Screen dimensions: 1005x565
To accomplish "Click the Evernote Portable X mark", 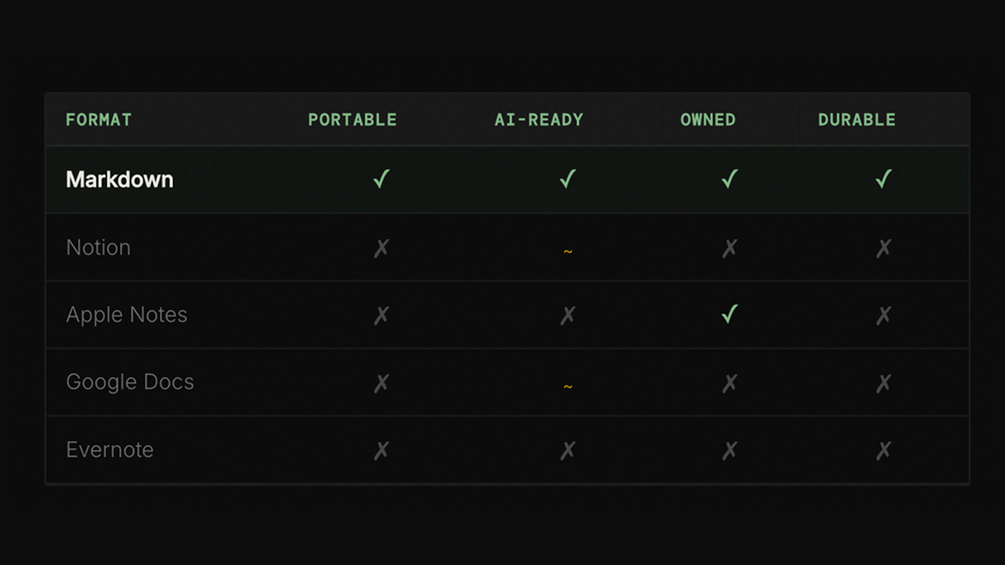I will tap(381, 451).
